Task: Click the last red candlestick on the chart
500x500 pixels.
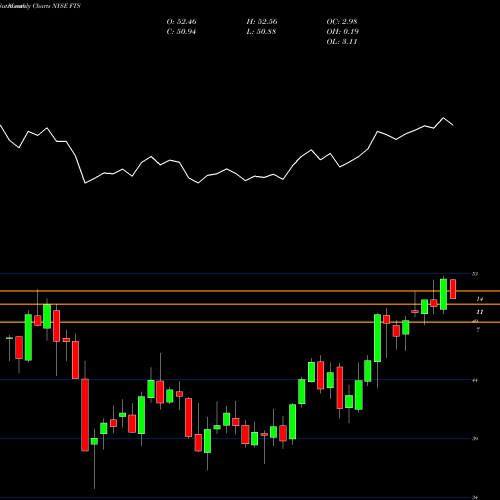Action: [x=453, y=289]
